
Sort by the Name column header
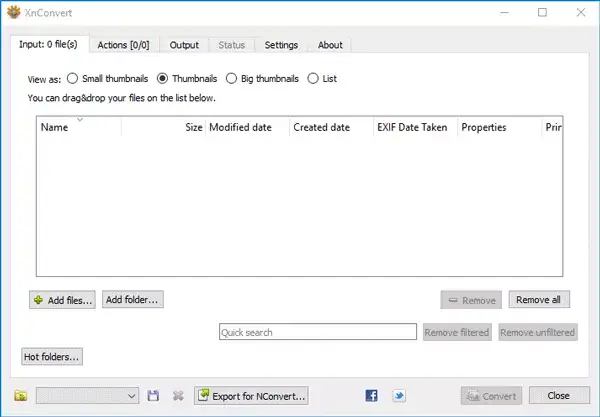click(79, 127)
